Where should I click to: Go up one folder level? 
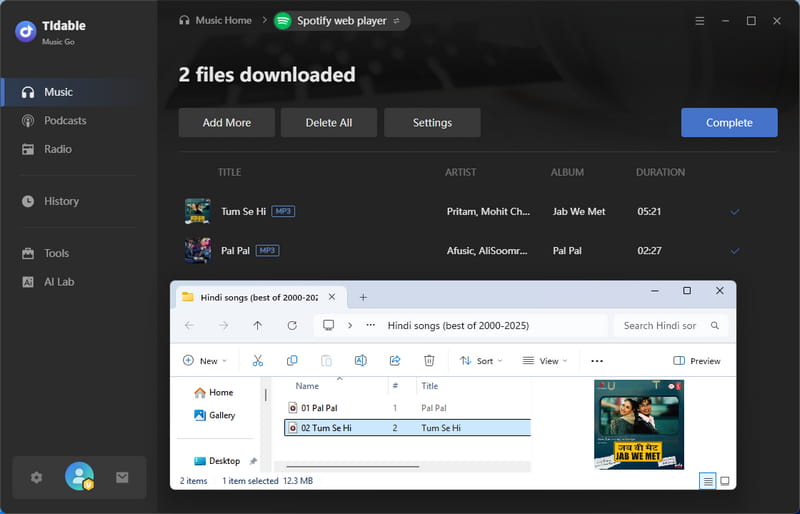[x=258, y=326]
